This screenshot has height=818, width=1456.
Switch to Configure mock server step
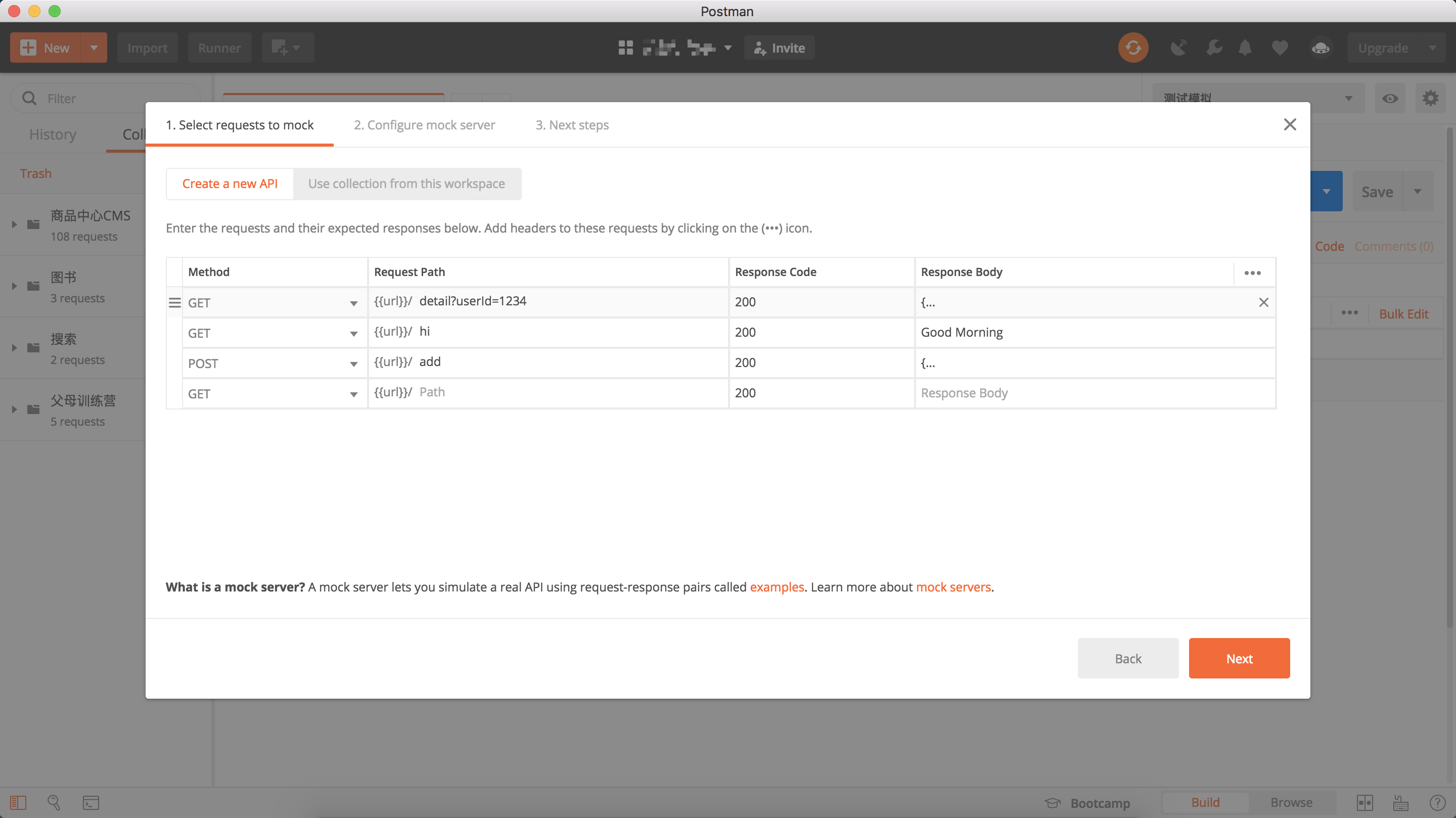[424, 125]
